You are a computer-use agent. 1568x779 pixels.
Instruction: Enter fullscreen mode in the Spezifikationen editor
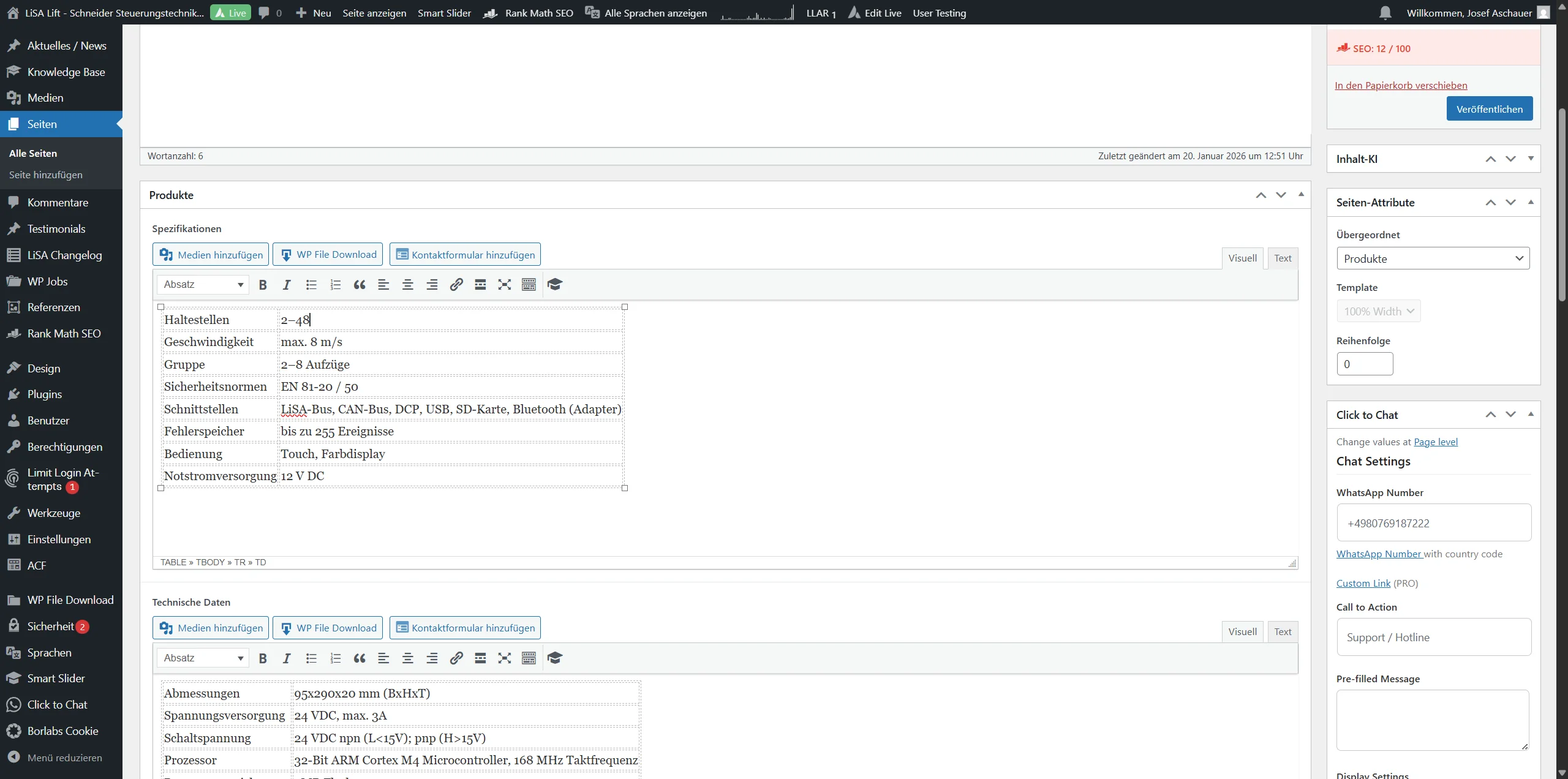coord(504,284)
